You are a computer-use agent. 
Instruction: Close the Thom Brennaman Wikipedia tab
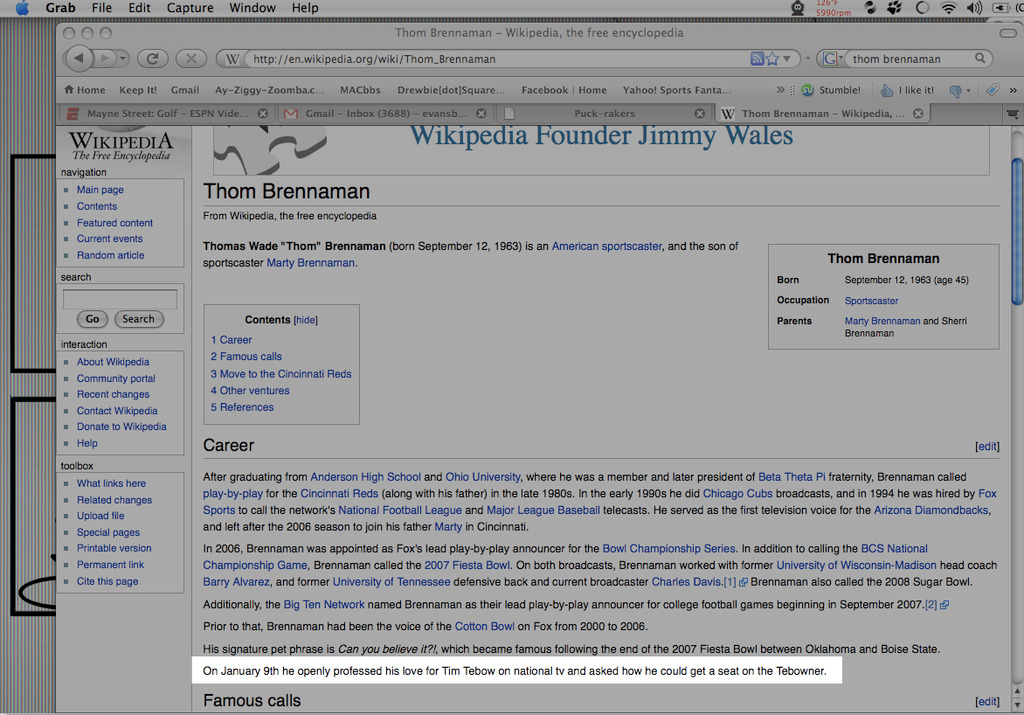[918, 114]
